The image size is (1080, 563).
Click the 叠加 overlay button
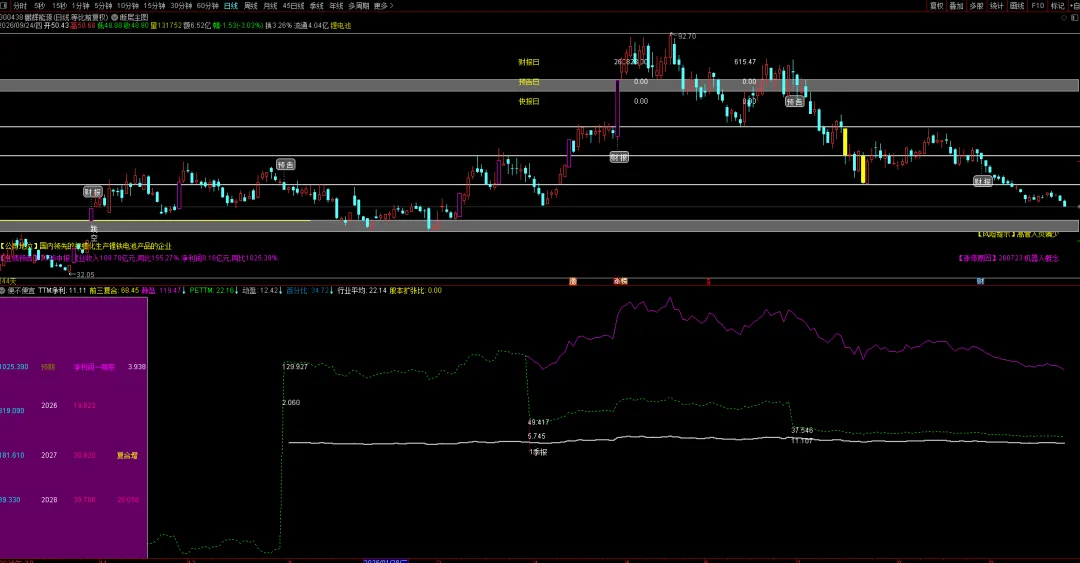(x=956, y=6)
